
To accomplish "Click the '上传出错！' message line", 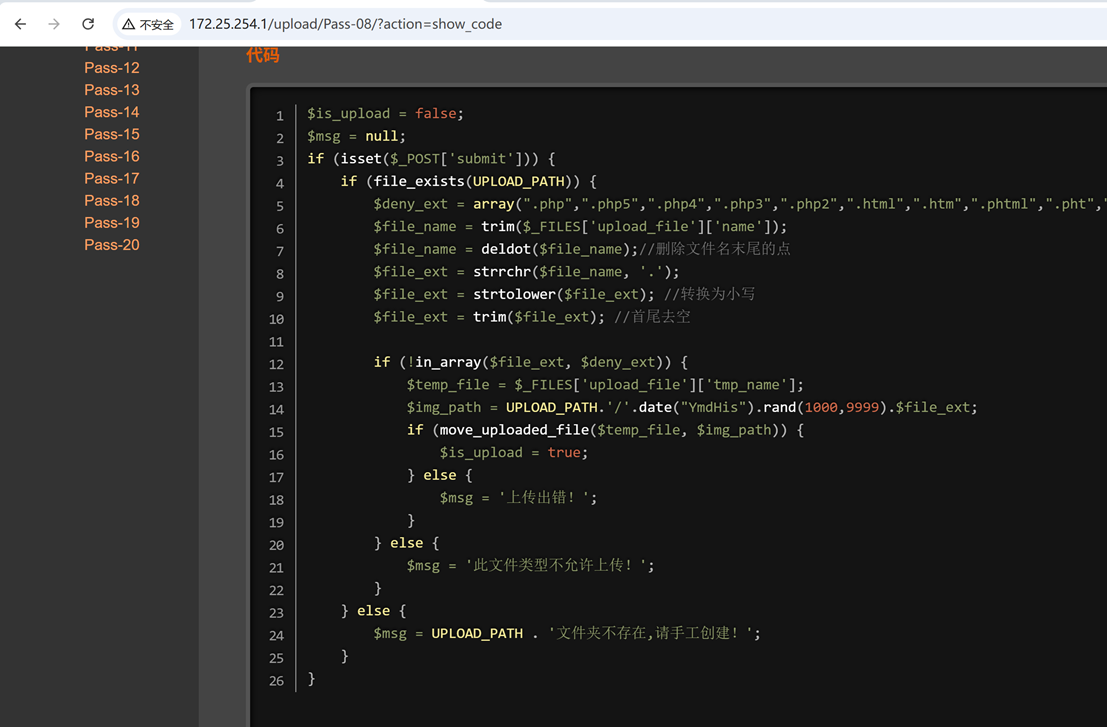I will [518, 498].
